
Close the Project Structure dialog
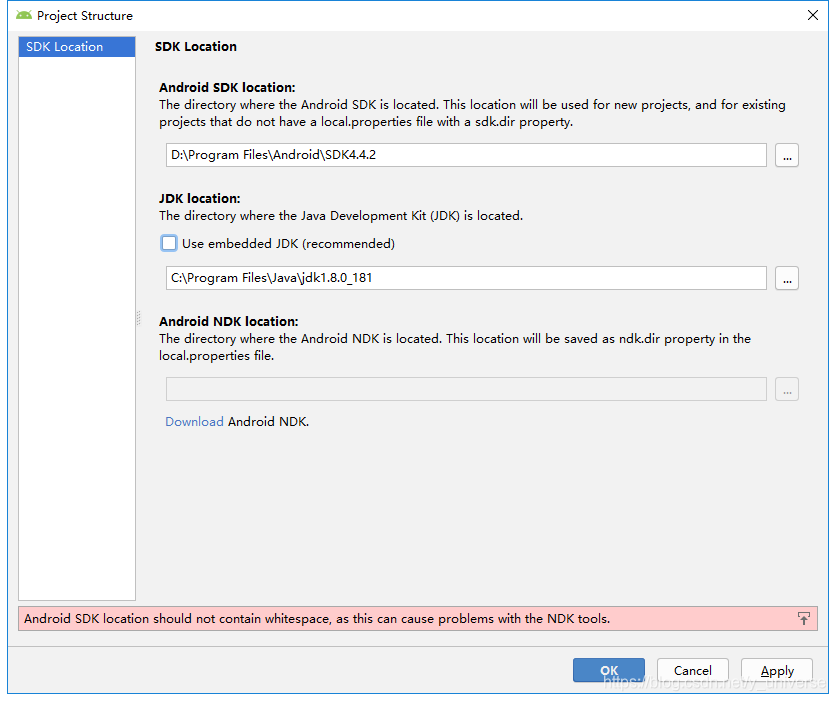pos(813,15)
